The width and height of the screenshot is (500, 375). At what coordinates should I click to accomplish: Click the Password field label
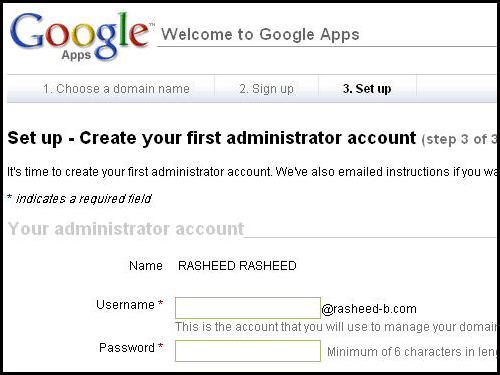point(127,348)
